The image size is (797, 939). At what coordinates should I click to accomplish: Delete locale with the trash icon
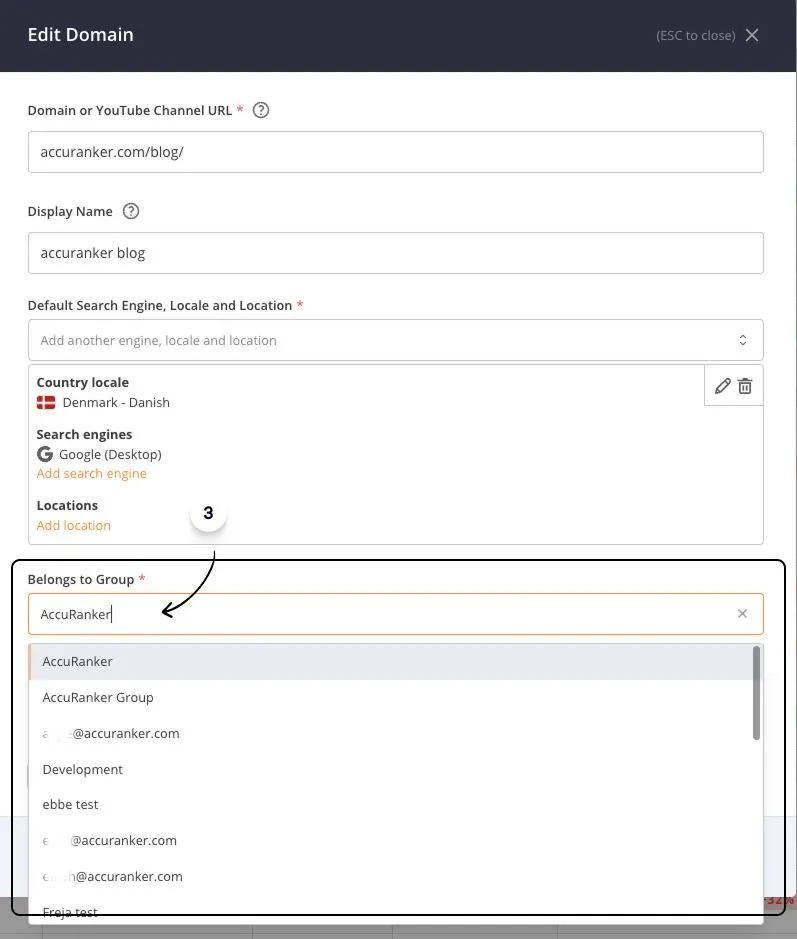tap(745, 386)
